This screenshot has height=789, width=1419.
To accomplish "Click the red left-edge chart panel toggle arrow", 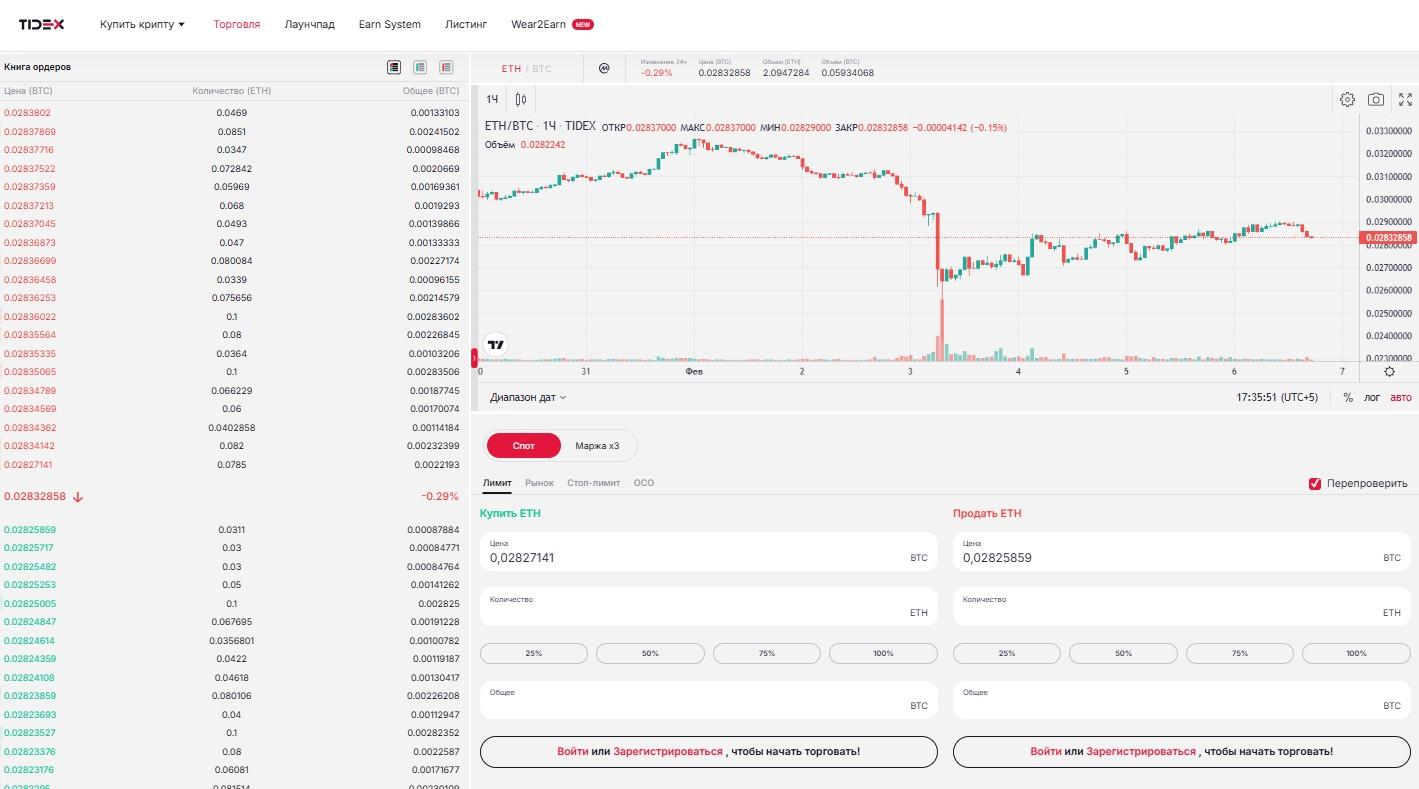I will point(474,357).
